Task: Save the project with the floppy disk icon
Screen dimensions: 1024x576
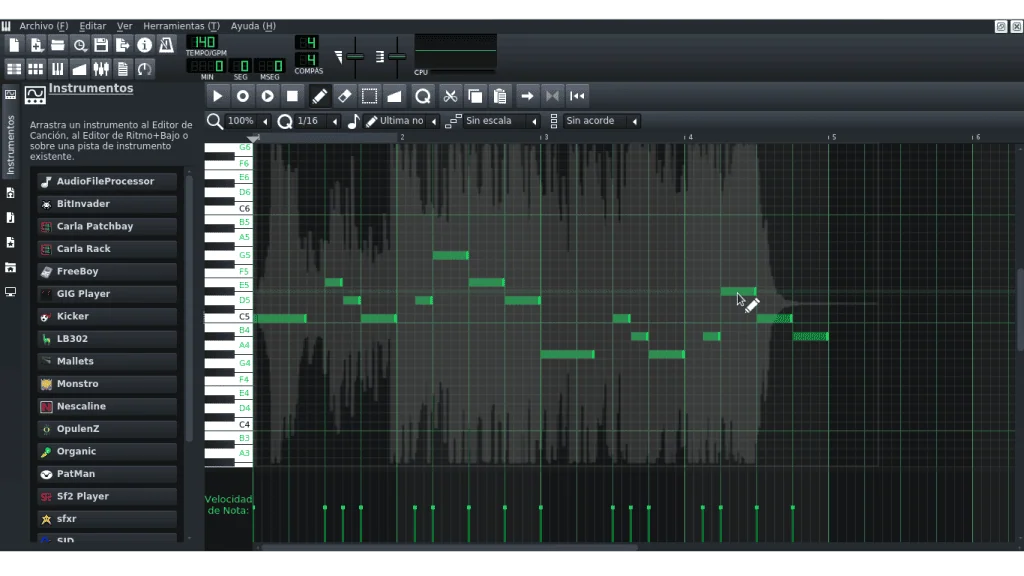Action: pos(101,45)
